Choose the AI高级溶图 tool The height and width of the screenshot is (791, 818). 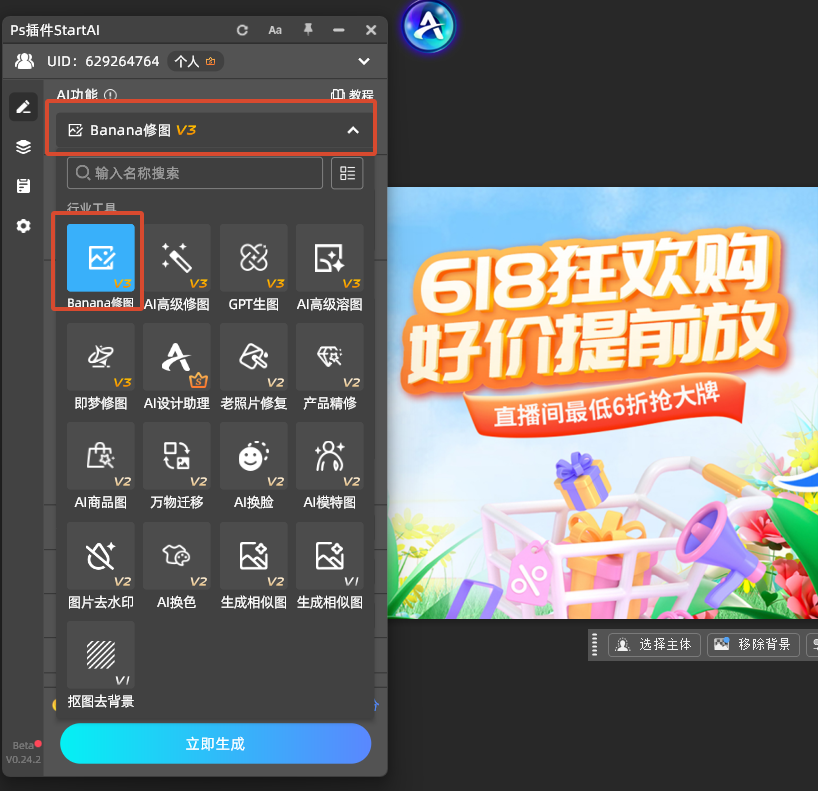[330, 258]
